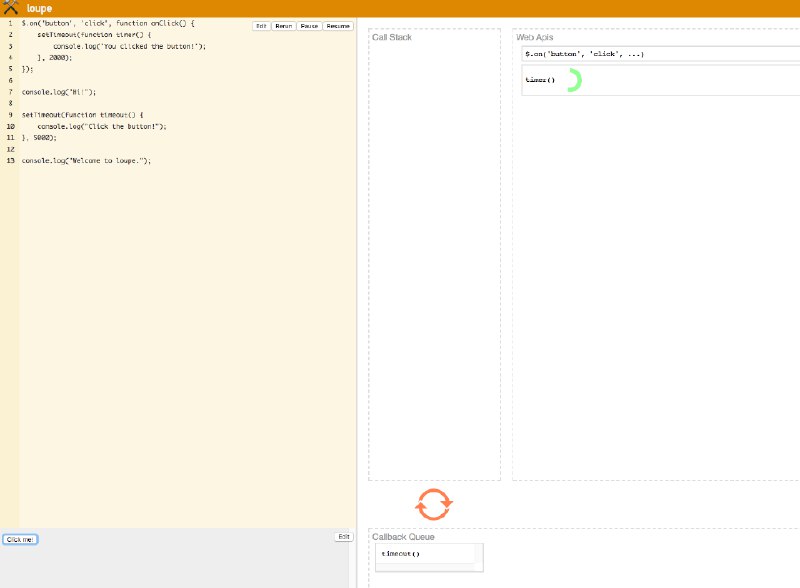This screenshot has height=588, width=800.
Task: Click the orange event loop arrows icon
Action: point(434,504)
